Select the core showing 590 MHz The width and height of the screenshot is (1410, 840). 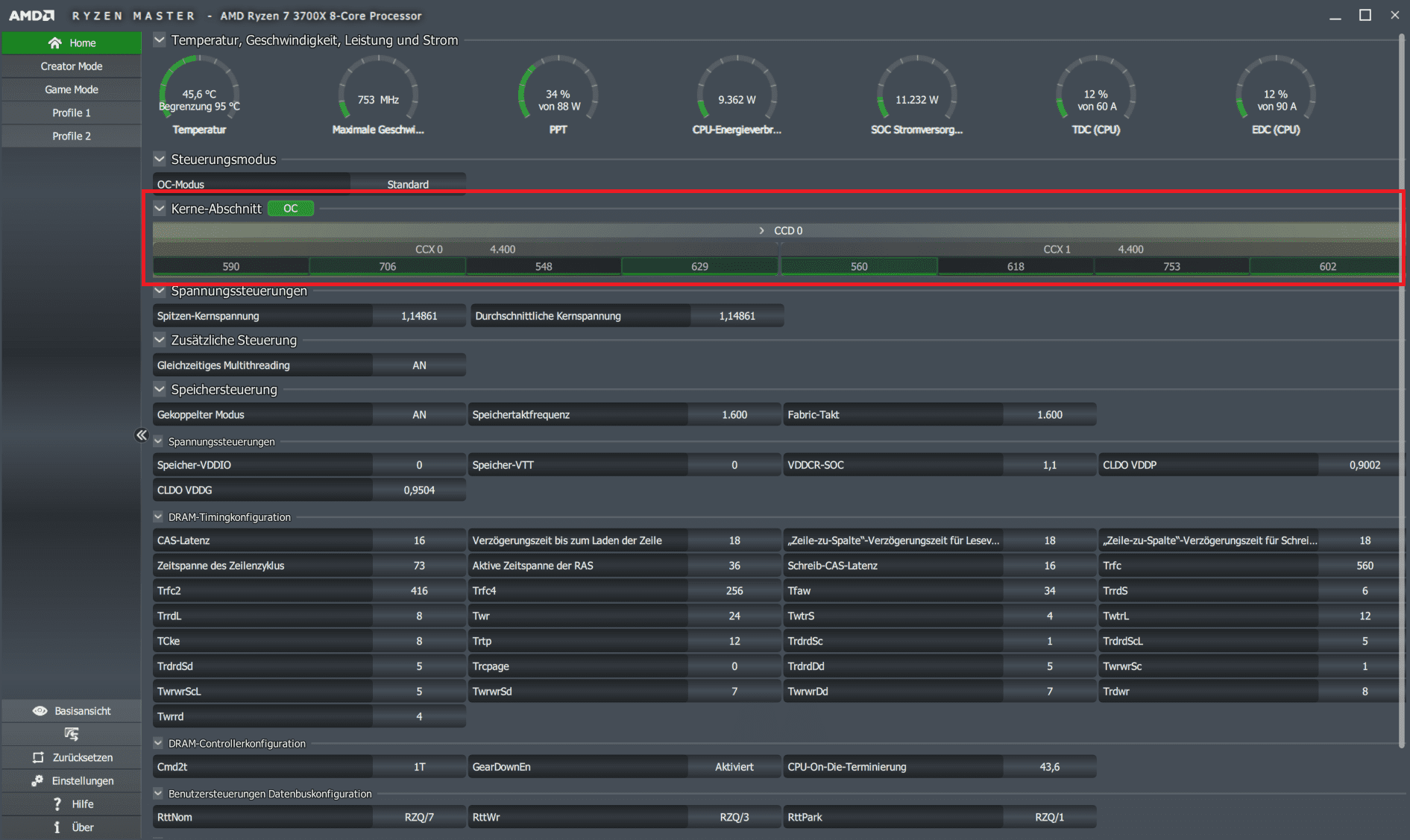[231, 266]
